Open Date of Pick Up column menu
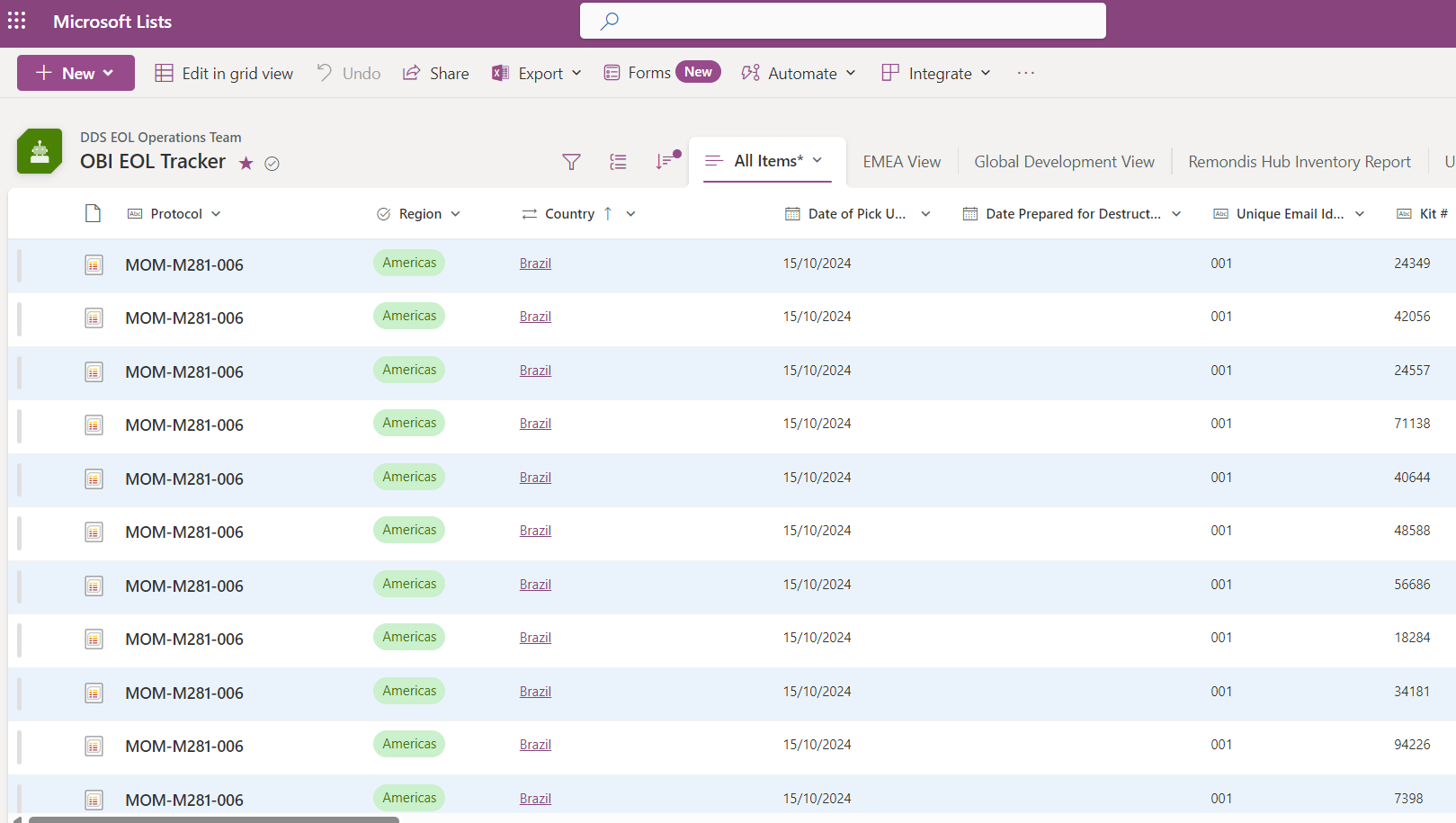 [x=925, y=214]
